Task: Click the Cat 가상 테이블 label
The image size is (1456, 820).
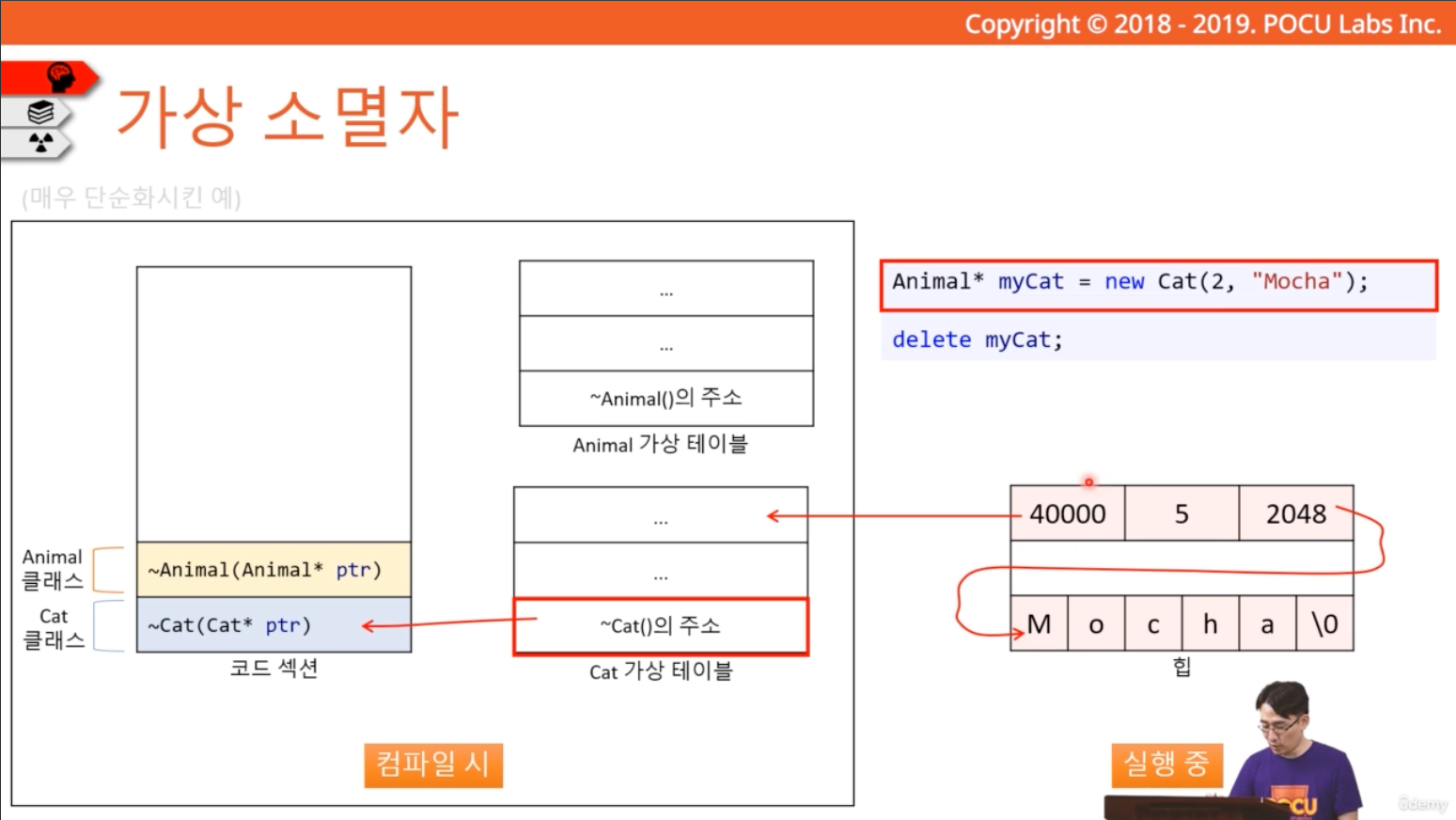Action: coord(661,671)
